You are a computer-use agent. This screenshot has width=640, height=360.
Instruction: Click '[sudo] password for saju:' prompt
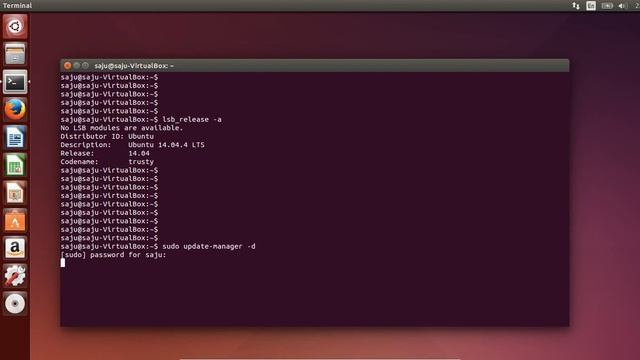point(113,255)
